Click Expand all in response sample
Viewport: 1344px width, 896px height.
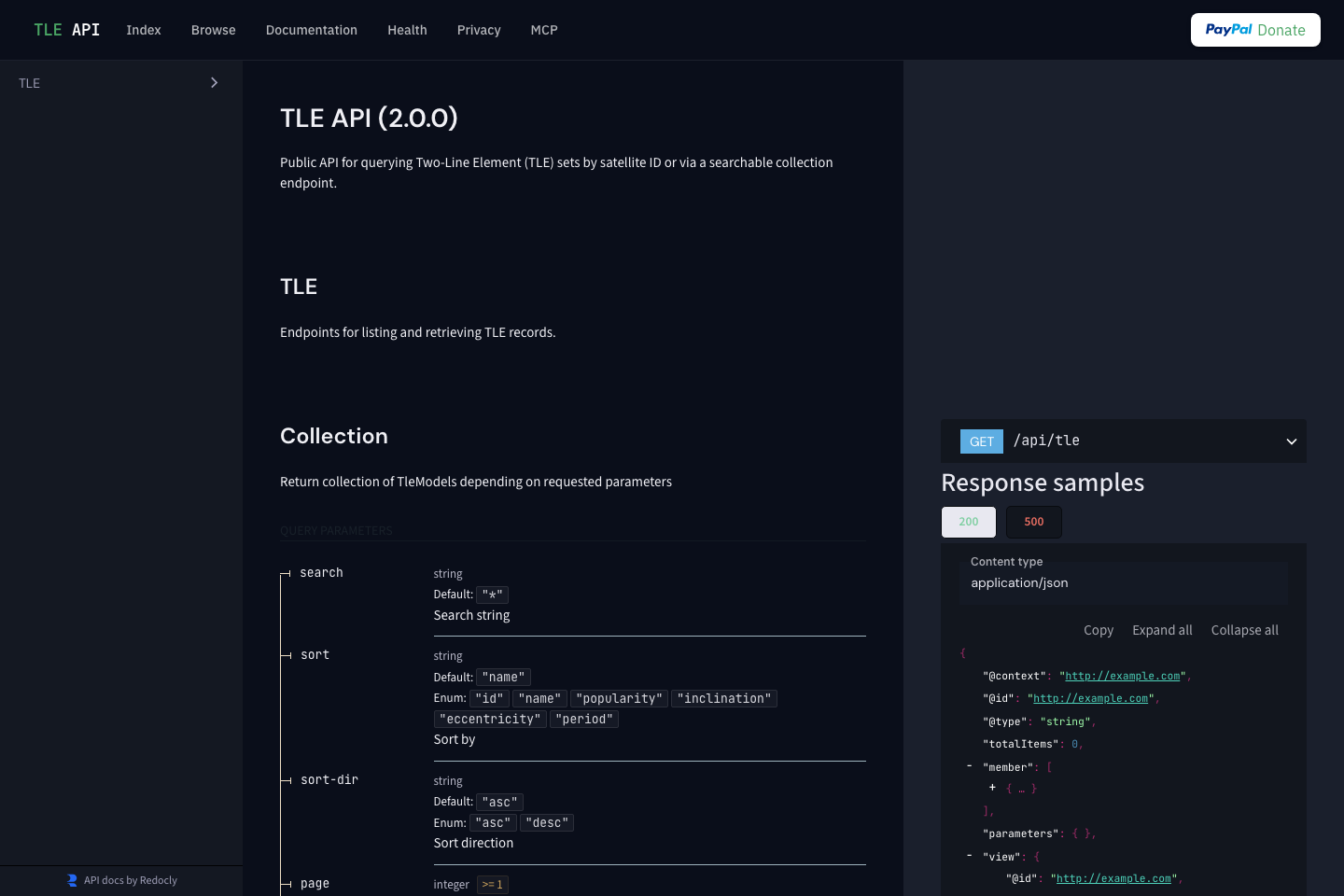(x=1162, y=630)
